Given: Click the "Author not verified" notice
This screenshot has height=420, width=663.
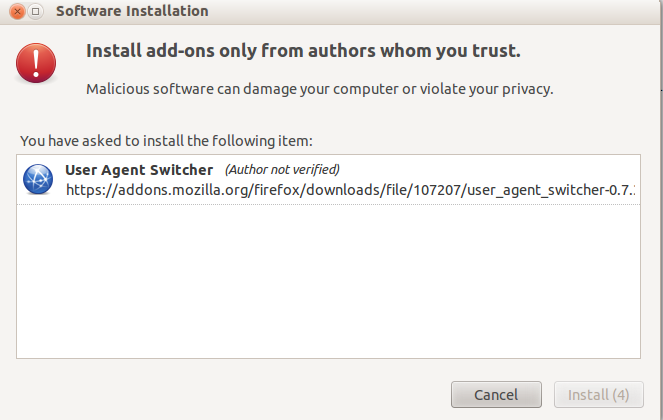Looking at the screenshot, I should (x=282, y=169).
